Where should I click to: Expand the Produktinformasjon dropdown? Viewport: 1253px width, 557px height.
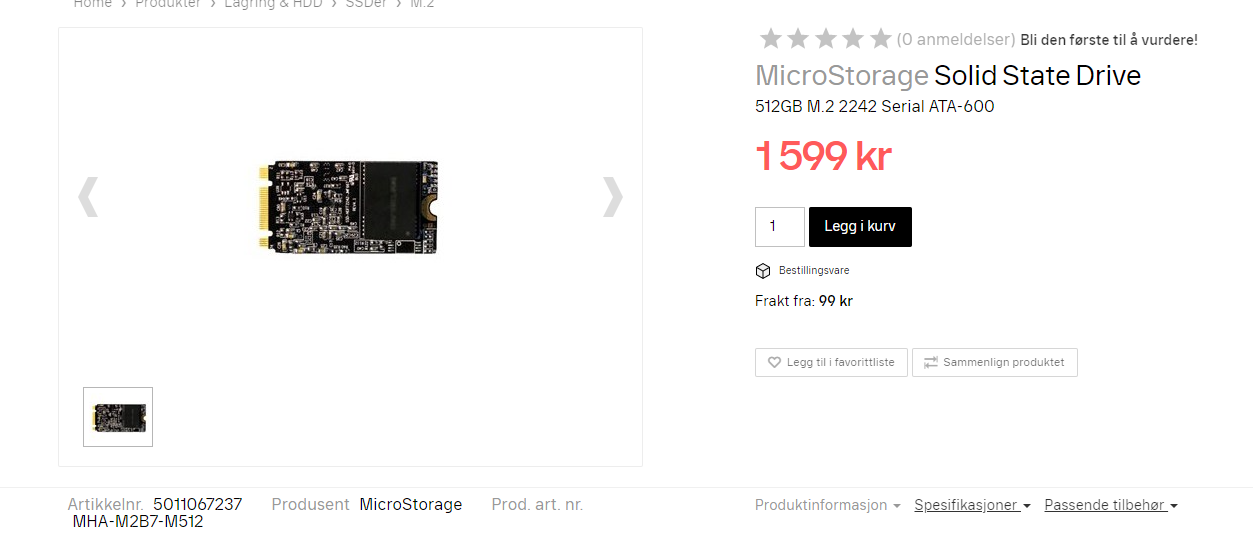tap(827, 506)
